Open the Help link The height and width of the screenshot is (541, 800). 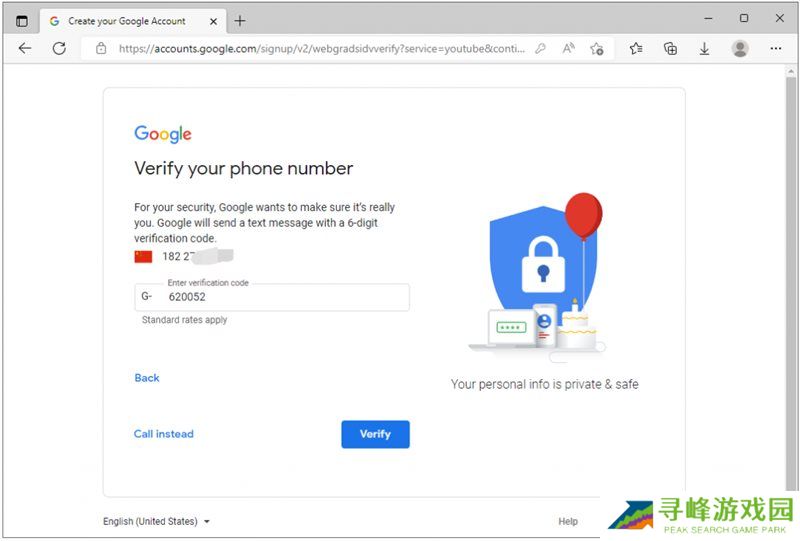[568, 521]
